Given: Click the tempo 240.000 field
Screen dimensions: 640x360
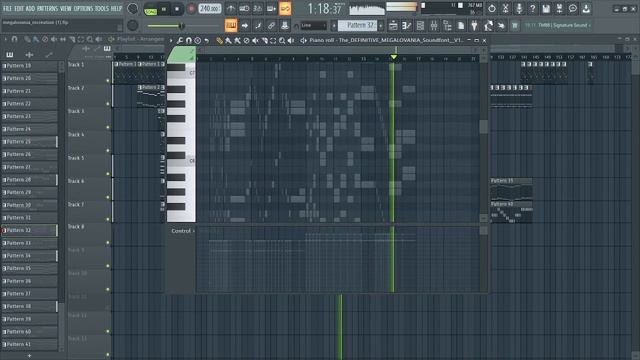Looking at the screenshot, I should pyautogui.click(x=210, y=9).
